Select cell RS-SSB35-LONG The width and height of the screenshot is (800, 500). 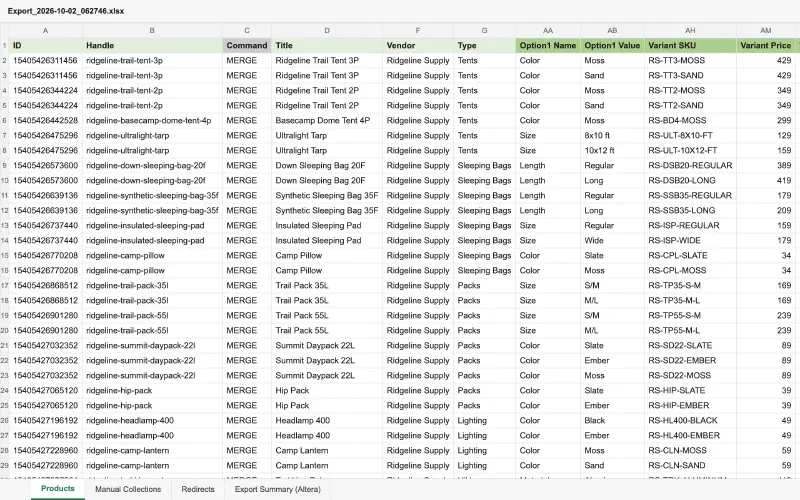pos(690,210)
